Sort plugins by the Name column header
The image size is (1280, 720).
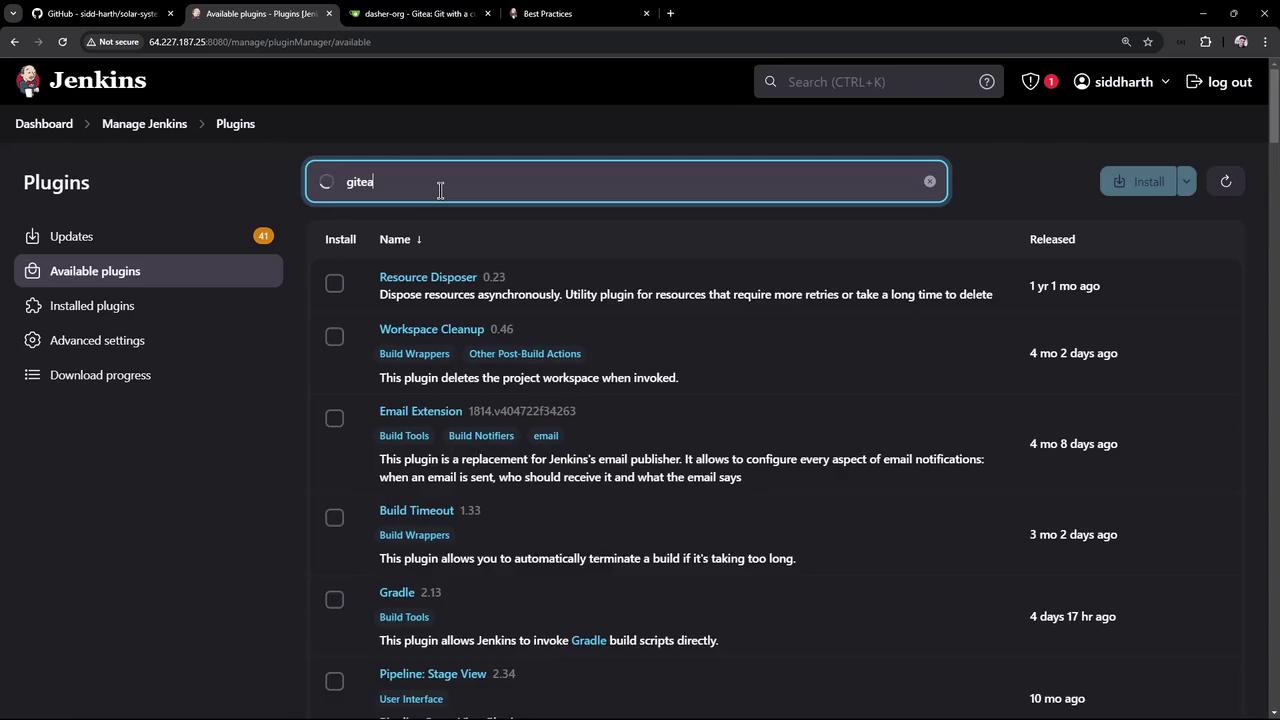click(x=400, y=240)
